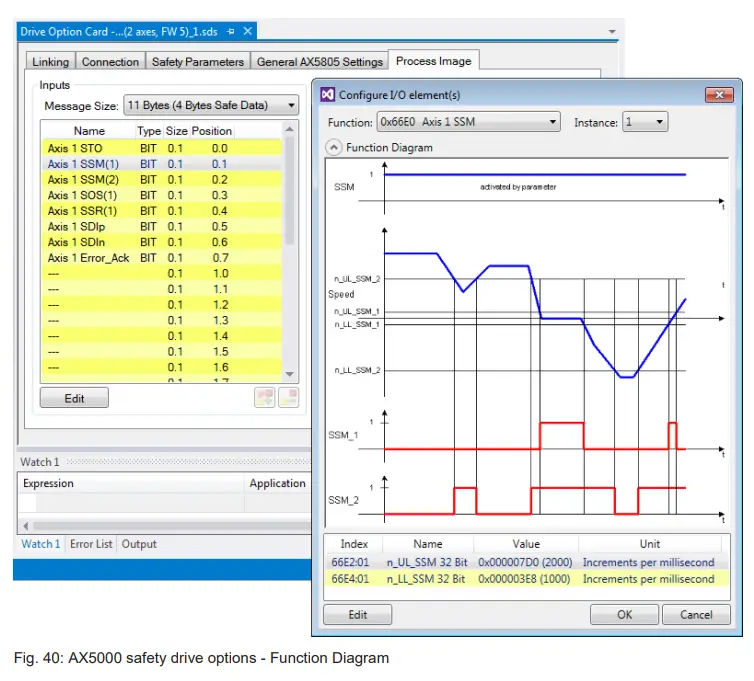Click the down arrow of the Inputs list scrollbar

[289, 374]
